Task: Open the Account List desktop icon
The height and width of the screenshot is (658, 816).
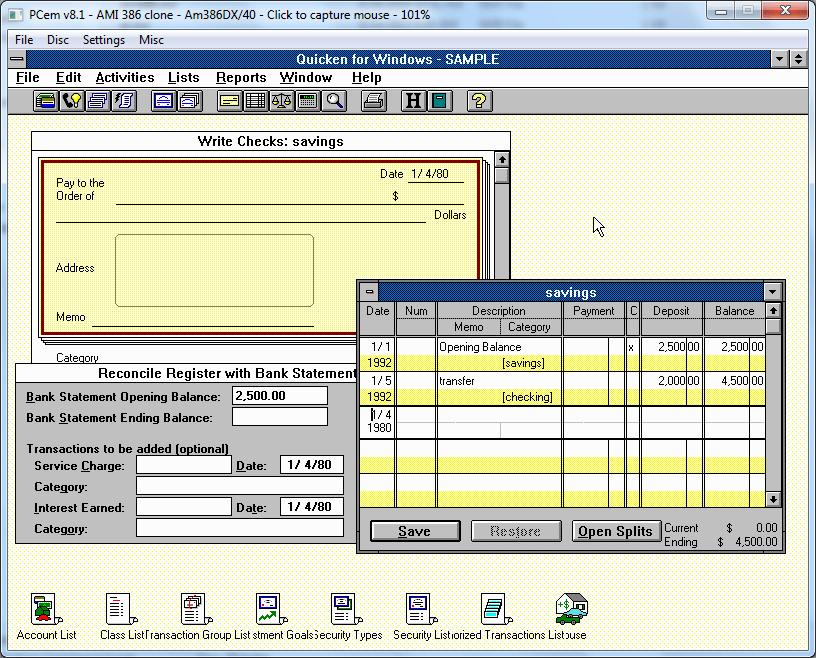Action: coord(46,617)
